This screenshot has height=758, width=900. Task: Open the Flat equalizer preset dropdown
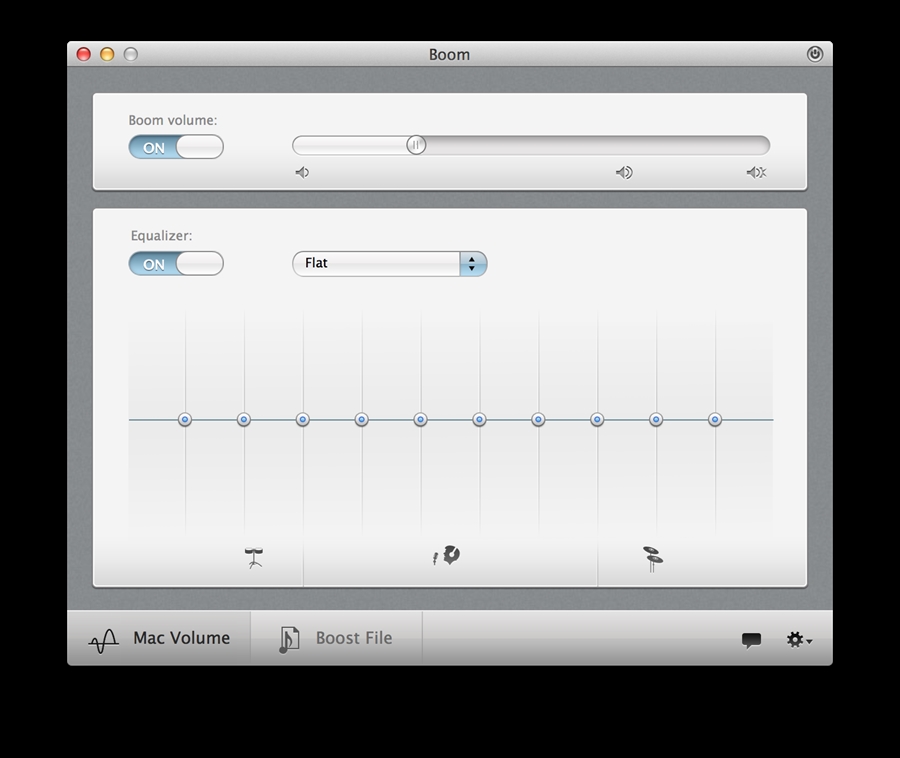[x=390, y=263]
